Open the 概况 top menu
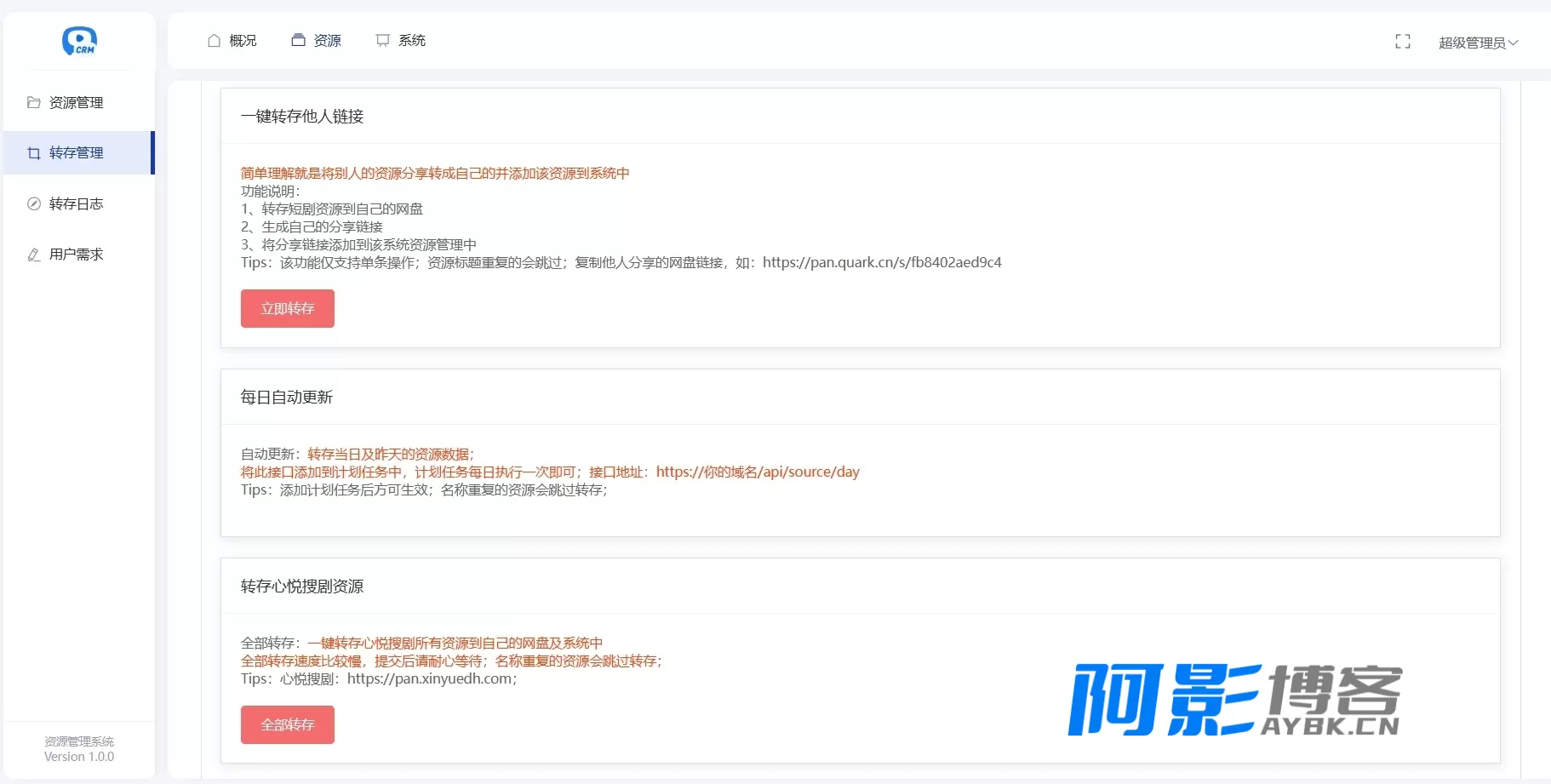This screenshot has width=1551, height=784. (232, 41)
